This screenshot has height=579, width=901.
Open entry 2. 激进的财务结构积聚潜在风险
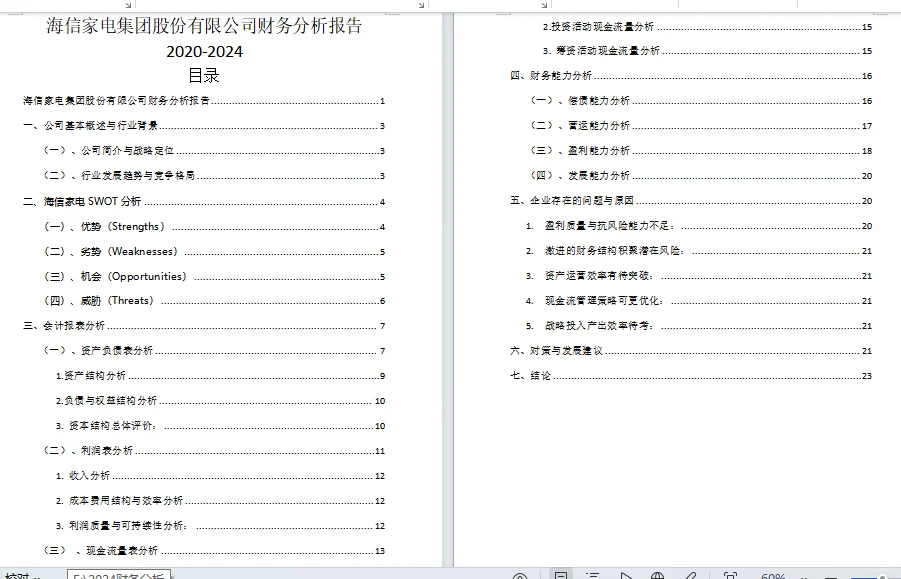tap(699, 251)
